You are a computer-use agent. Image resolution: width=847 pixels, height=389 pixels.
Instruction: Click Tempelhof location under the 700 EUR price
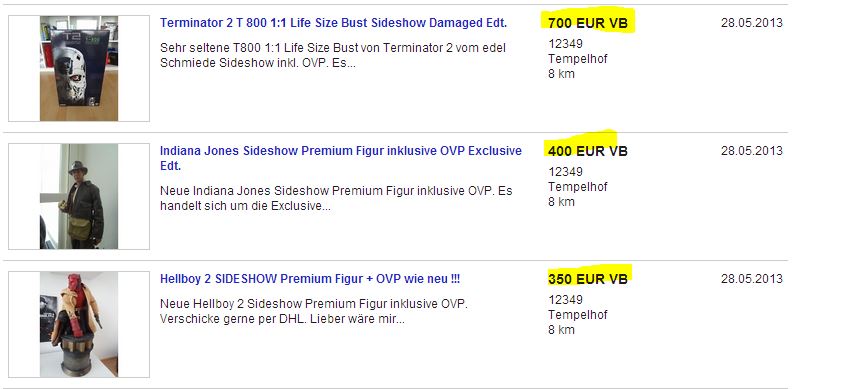click(577, 59)
